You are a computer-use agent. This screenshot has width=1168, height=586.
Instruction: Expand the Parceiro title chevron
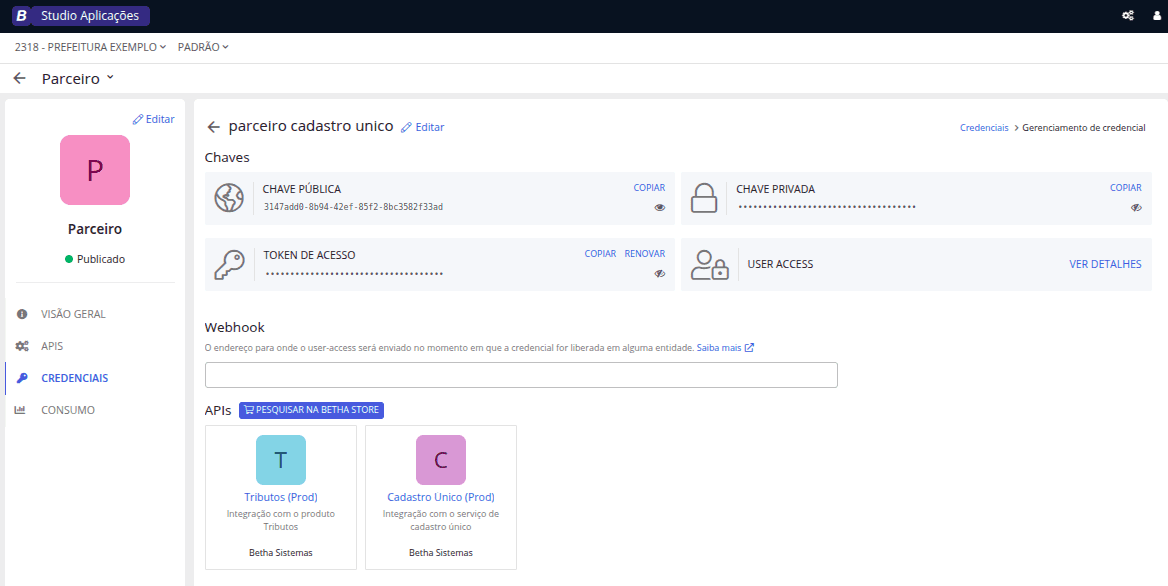[110, 78]
